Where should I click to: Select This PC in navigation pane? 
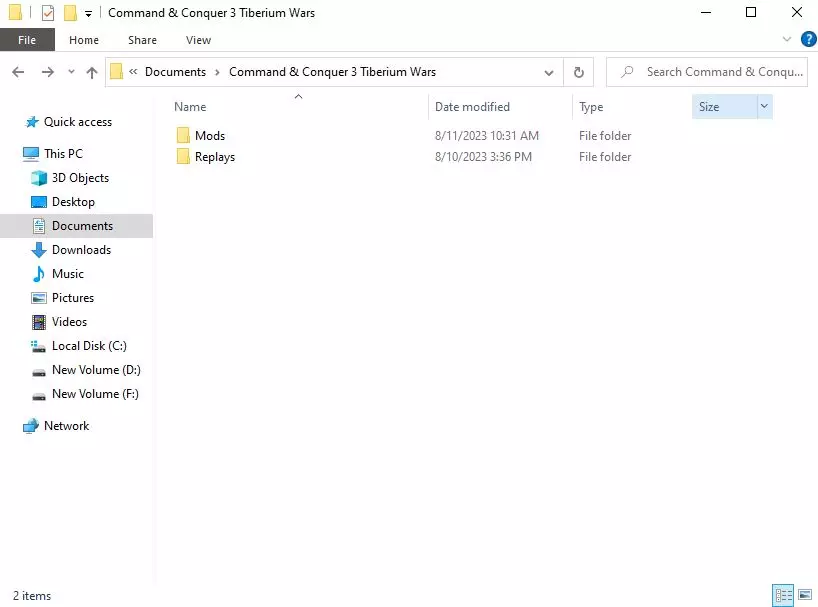coord(63,153)
